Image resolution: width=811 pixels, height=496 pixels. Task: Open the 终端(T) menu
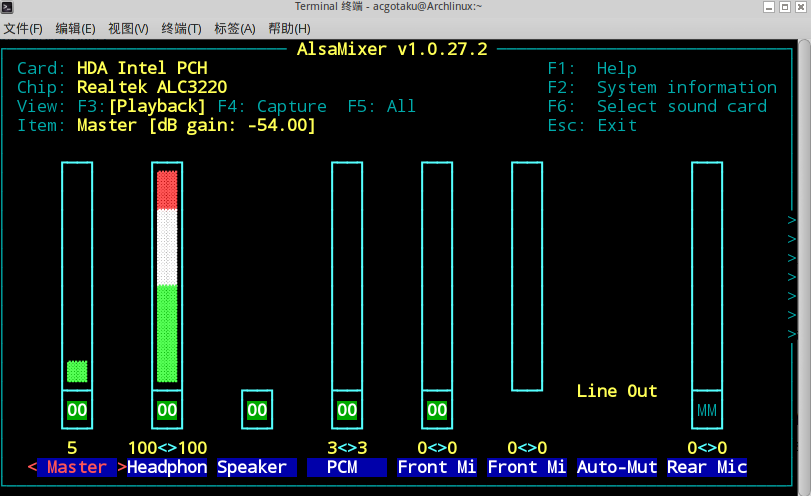[181, 28]
